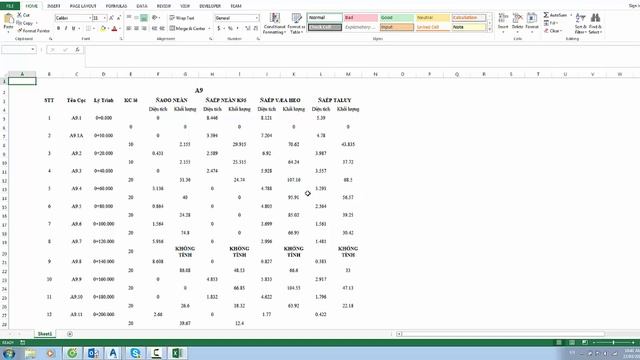Click the Top Align icon
Viewport: 640px width, 360px height.
[129, 18]
